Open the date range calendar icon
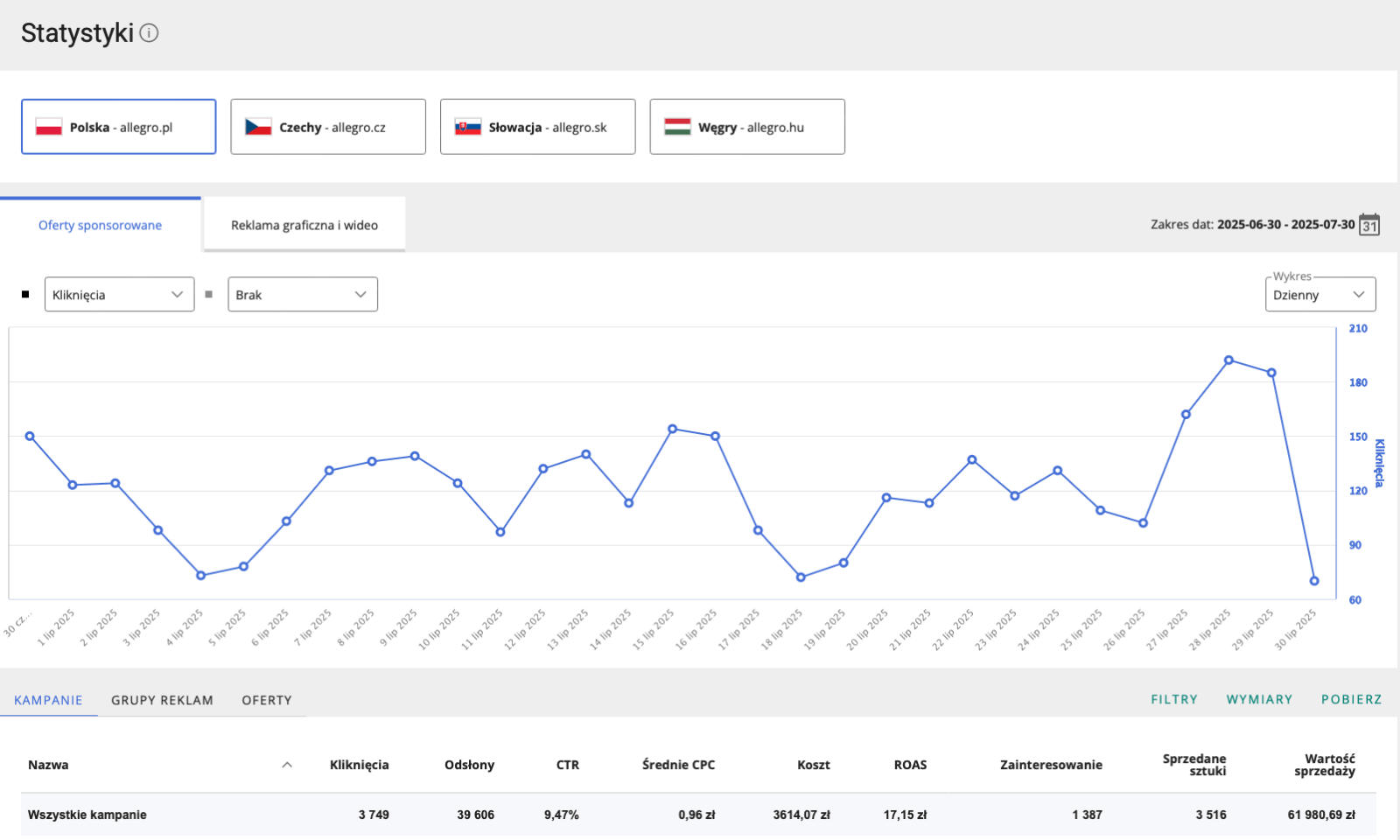This screenshot has height=840, width=1400. coord(1369,225)
